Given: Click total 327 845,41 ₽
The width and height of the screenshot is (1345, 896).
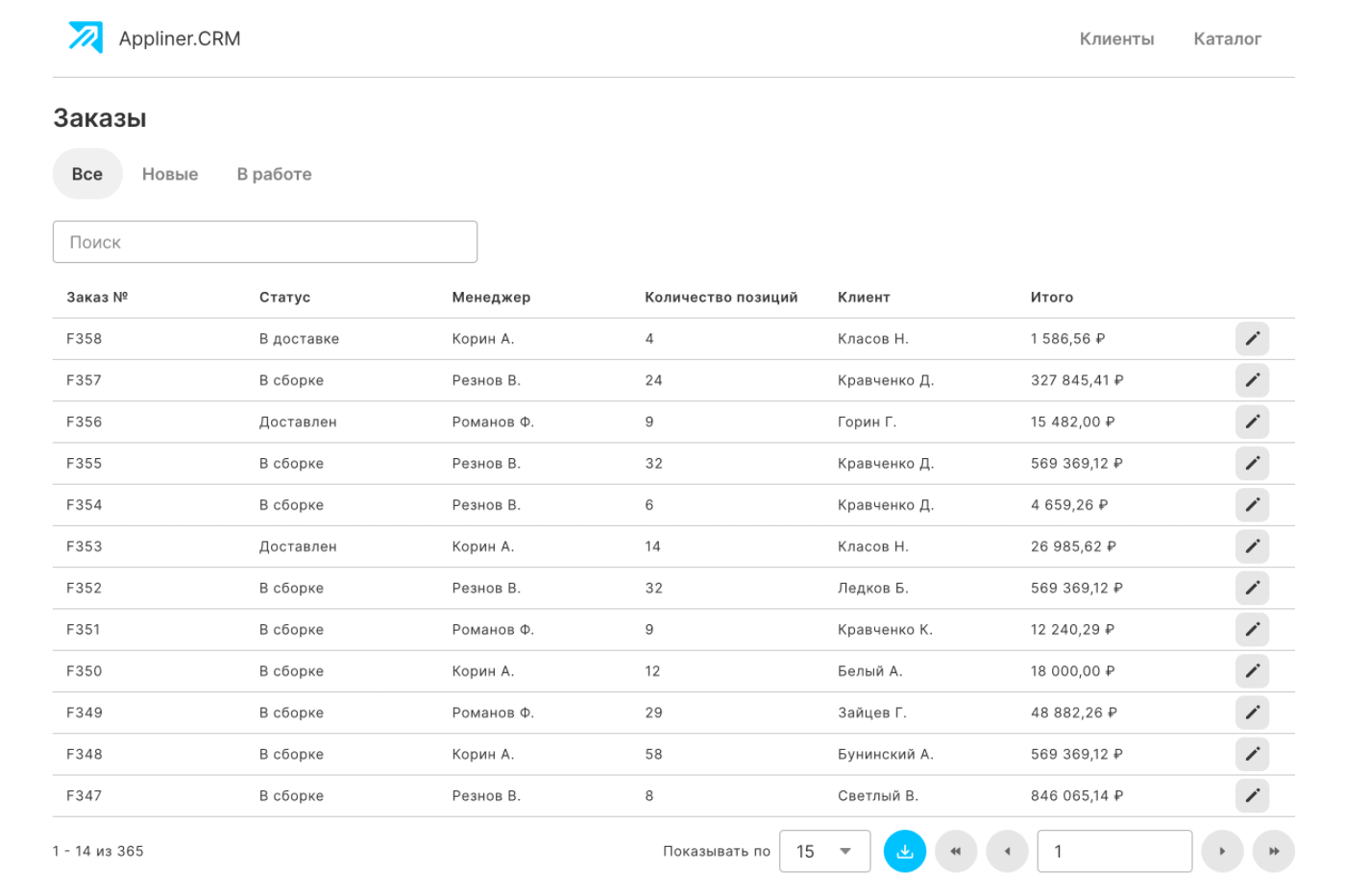Looking at the screenshot, I should point(1077,380).
